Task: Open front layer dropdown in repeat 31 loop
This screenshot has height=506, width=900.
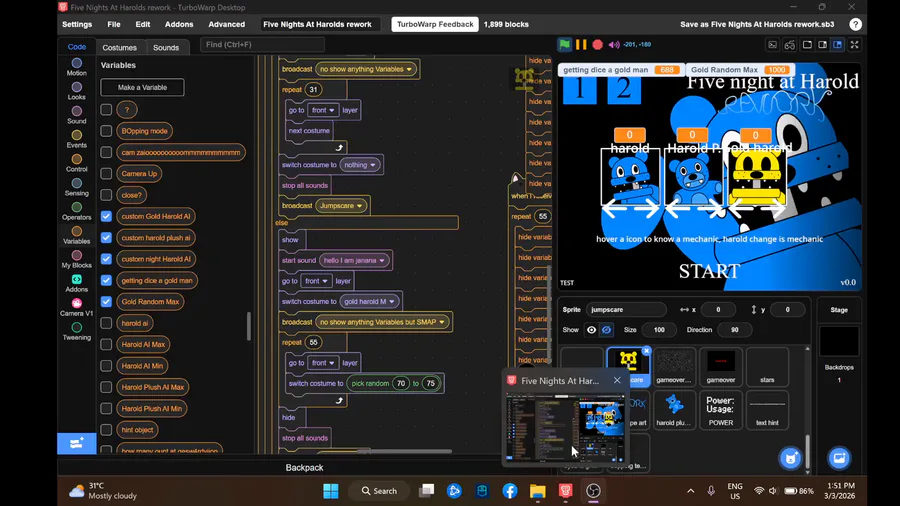Action: point(323,110)
